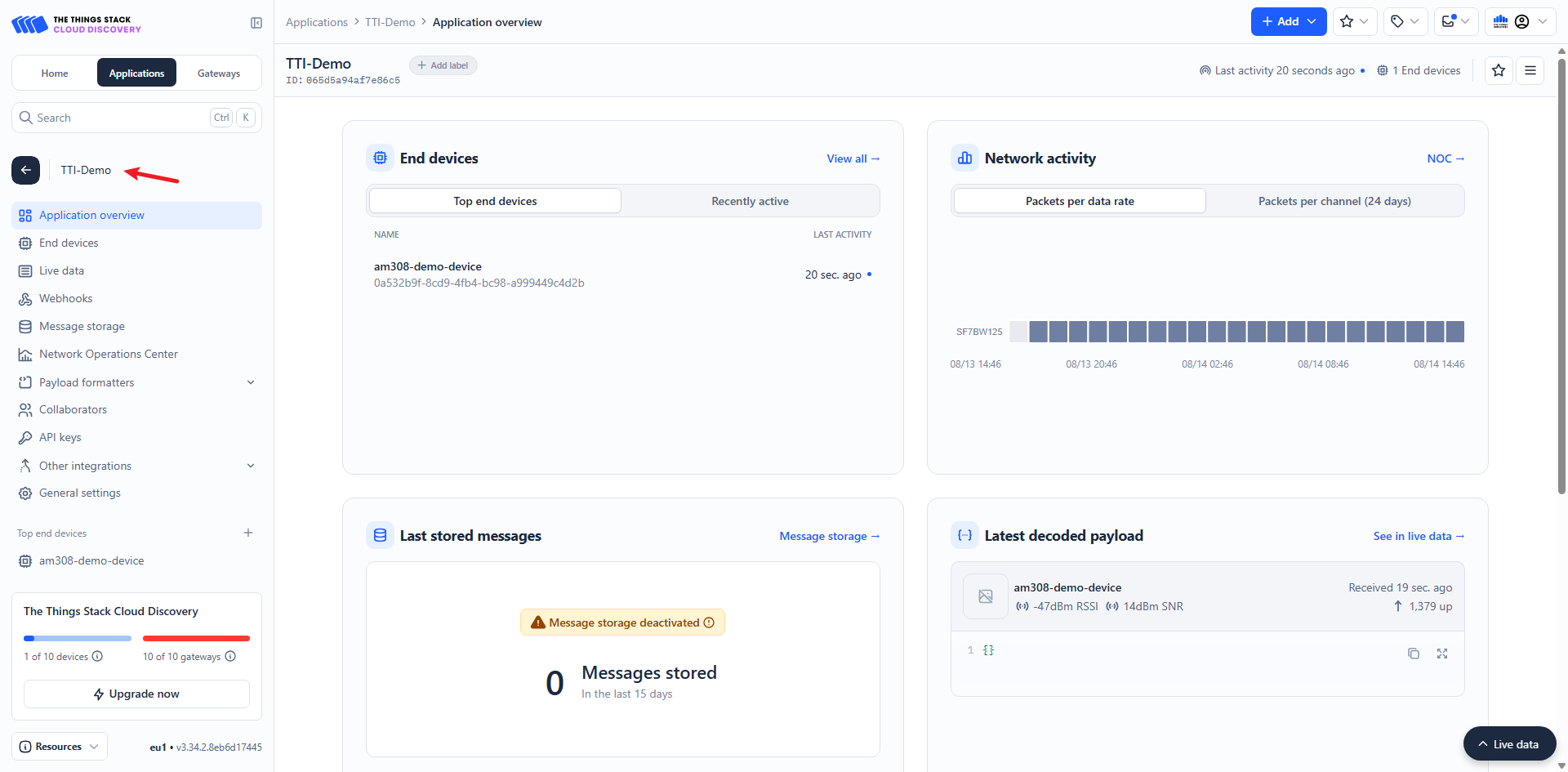Click plus icon next to Top end devices
Screen dimensions: 1568x772
[248, 533]
